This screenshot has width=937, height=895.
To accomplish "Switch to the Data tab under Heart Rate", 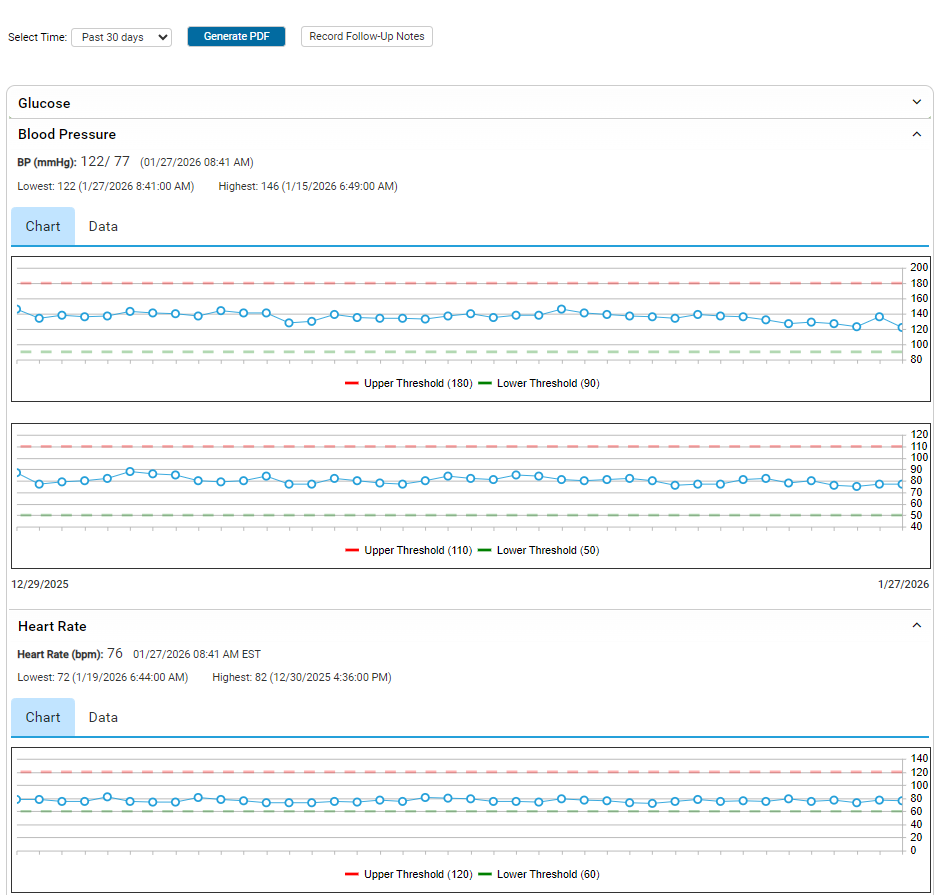I will (103, 717).
